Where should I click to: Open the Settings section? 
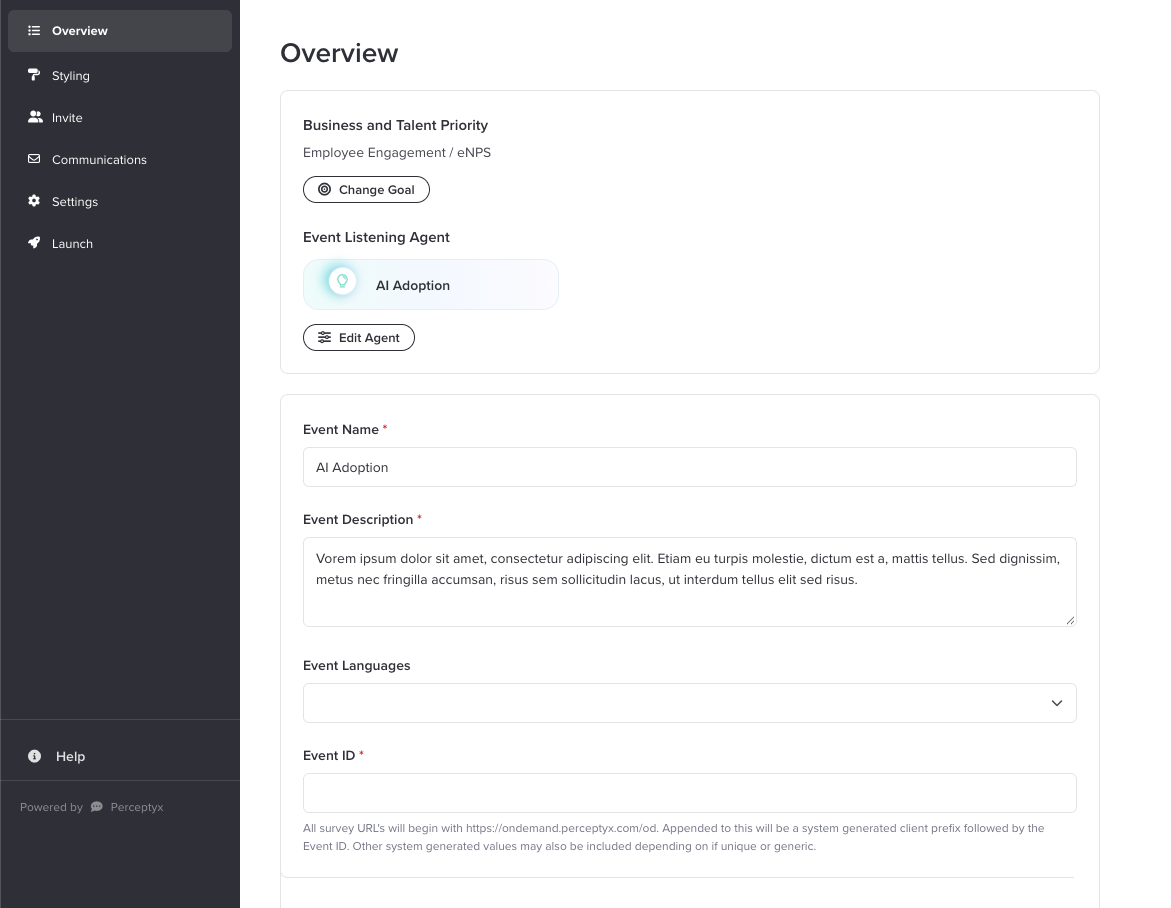pos(119,201)
